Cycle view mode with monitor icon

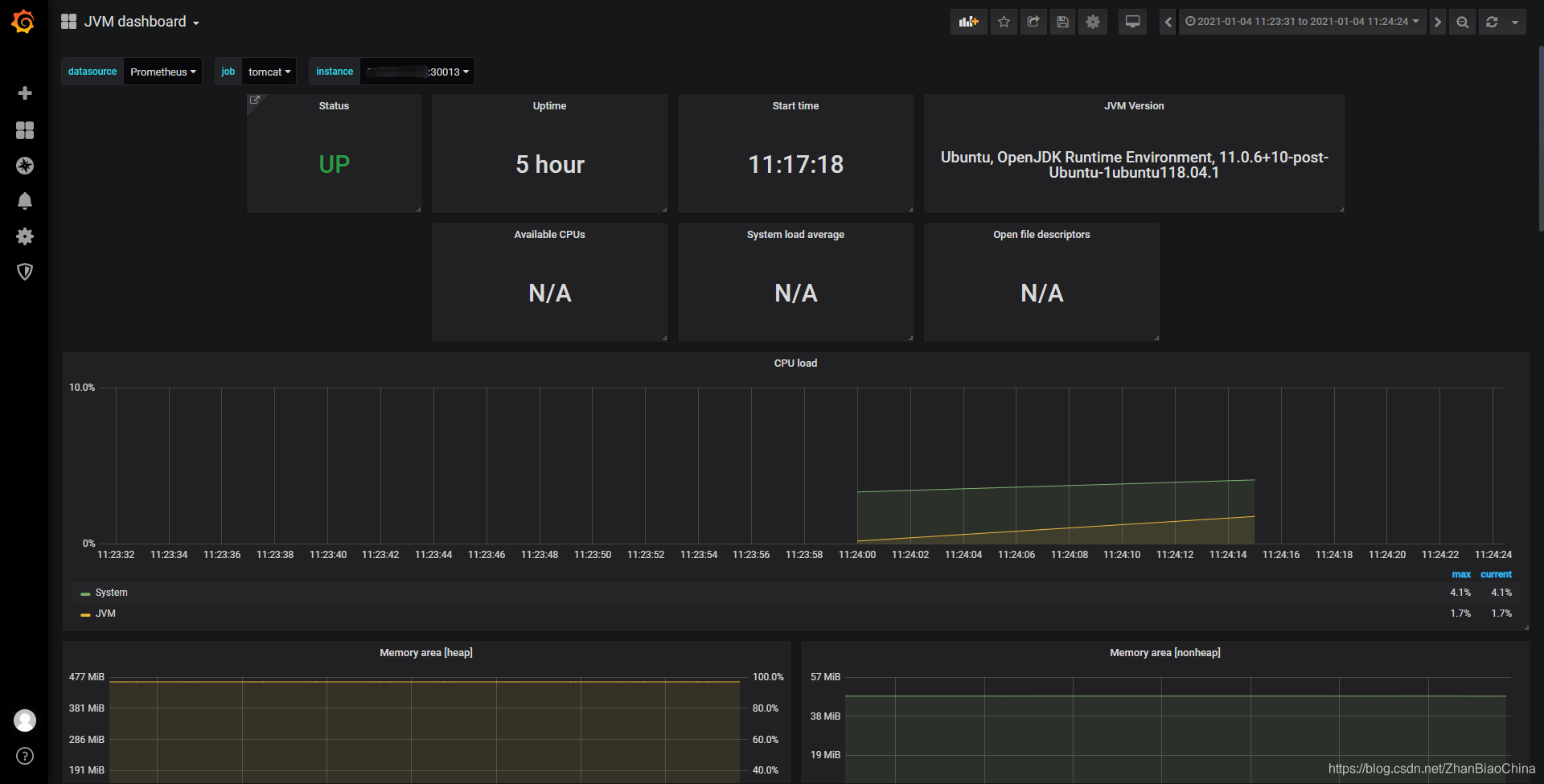coord(1132,22)
